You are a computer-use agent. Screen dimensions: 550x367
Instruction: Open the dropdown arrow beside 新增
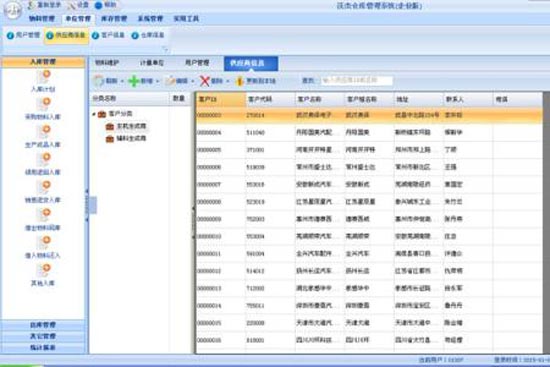[x=157, y=81]
